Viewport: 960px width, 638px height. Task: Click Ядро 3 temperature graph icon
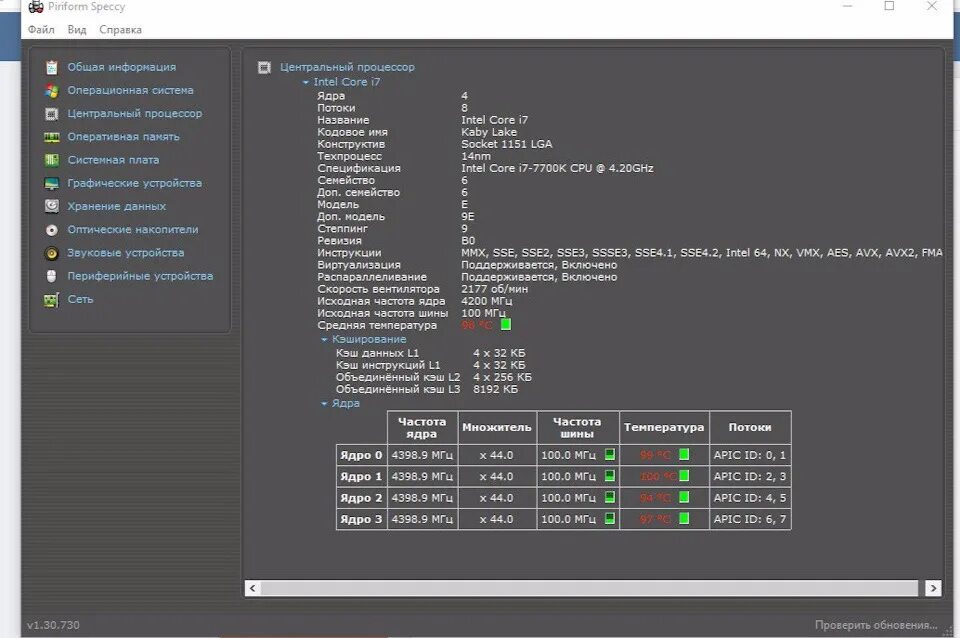[x=684, y=519]
